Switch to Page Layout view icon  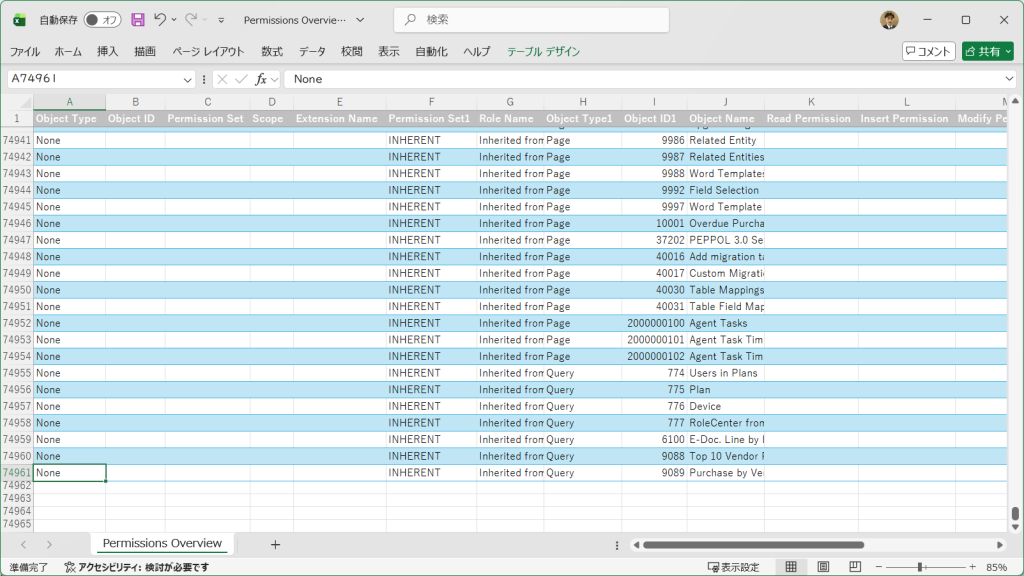(x=823, y=567)
